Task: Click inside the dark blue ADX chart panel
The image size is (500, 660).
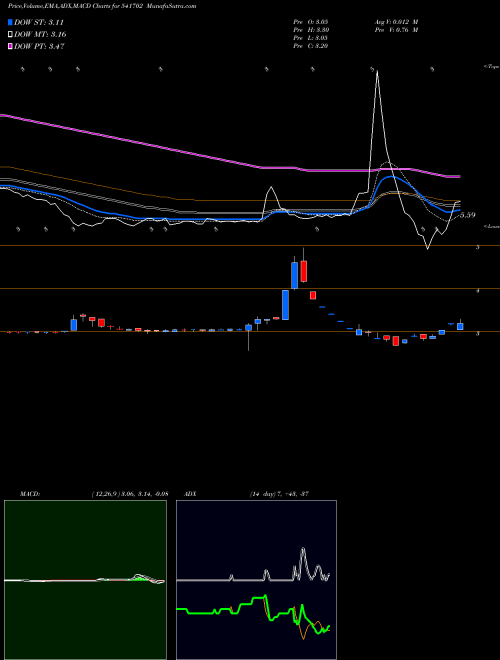Action: 256,580
